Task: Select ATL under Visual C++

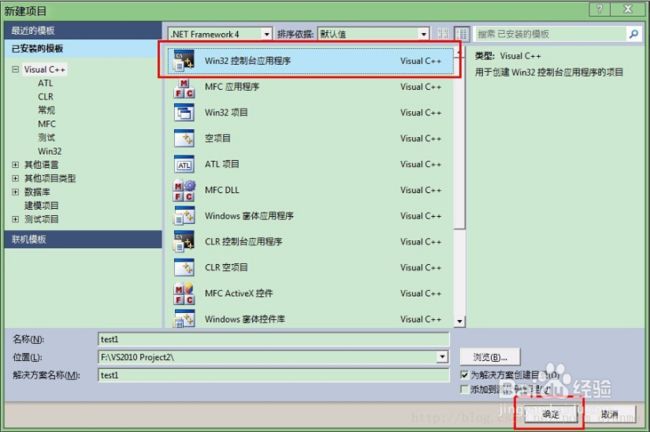Action: (45, 83)
